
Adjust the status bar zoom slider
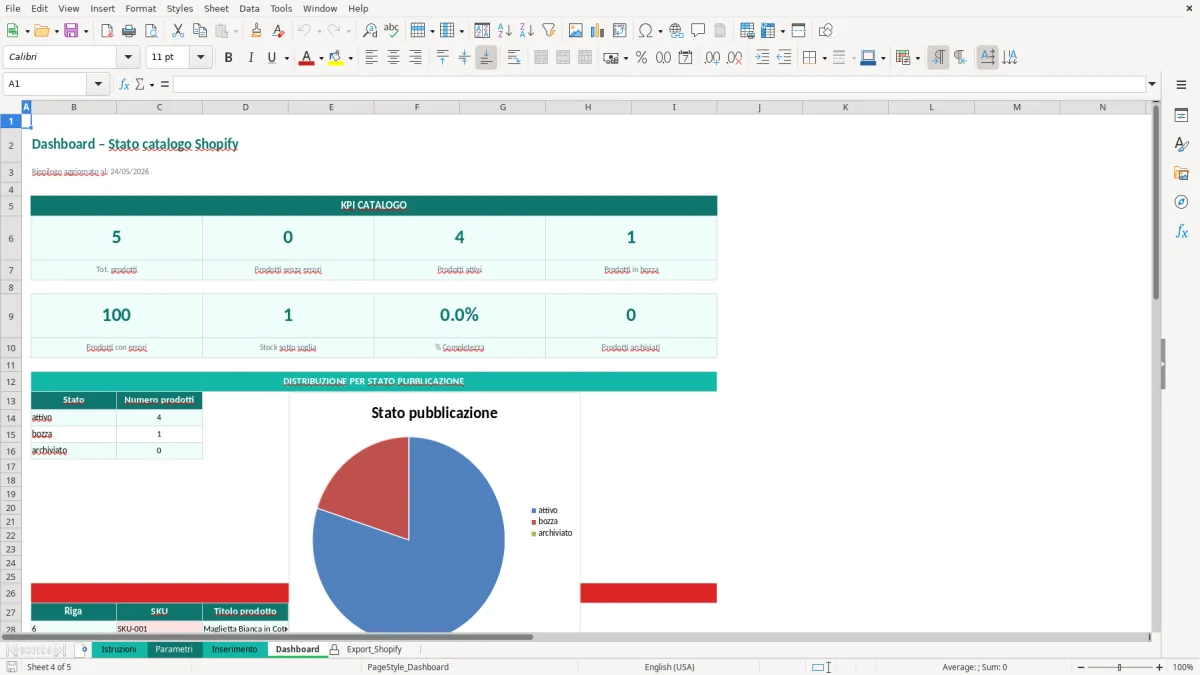1119,667
